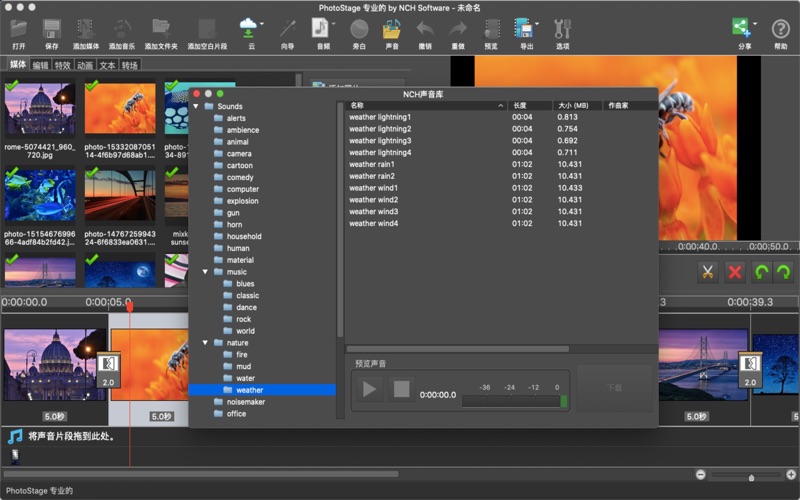Switch to the 转场 transitions tab
Image resolution: width=800 pixels, height=500 pixels.
(130, 65)
